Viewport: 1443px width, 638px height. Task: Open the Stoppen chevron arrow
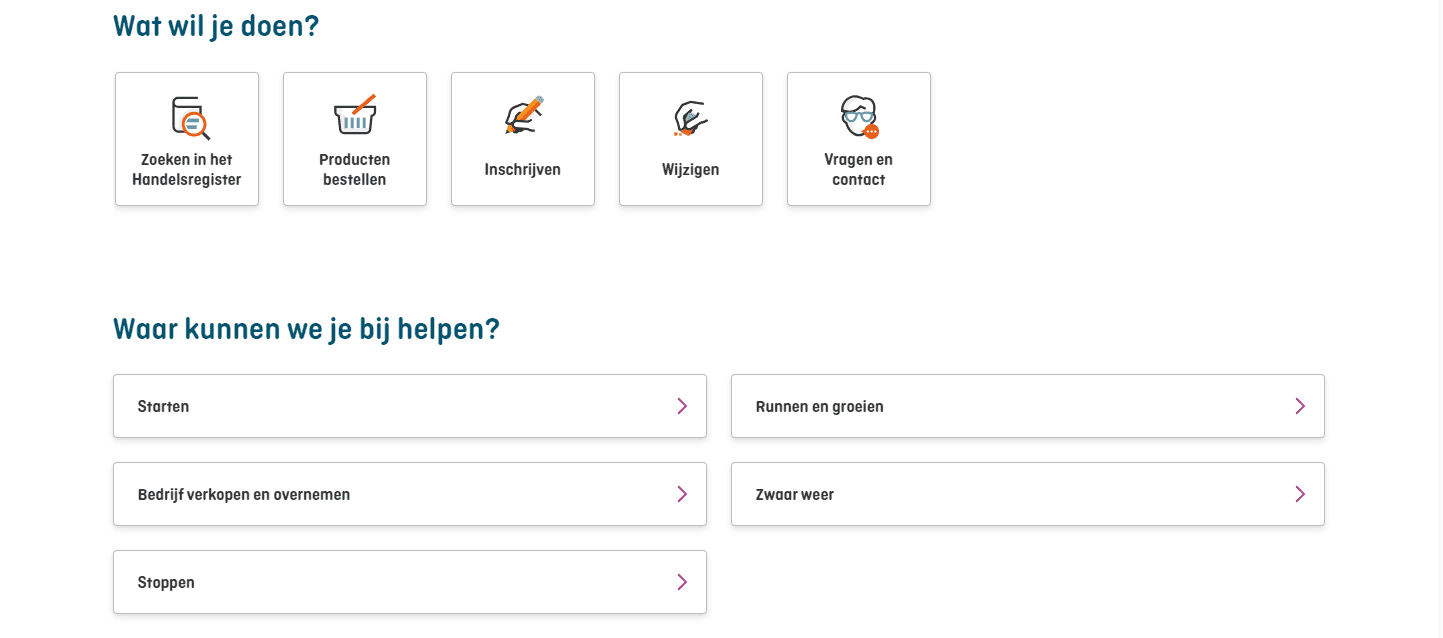[x=682, y=582]
